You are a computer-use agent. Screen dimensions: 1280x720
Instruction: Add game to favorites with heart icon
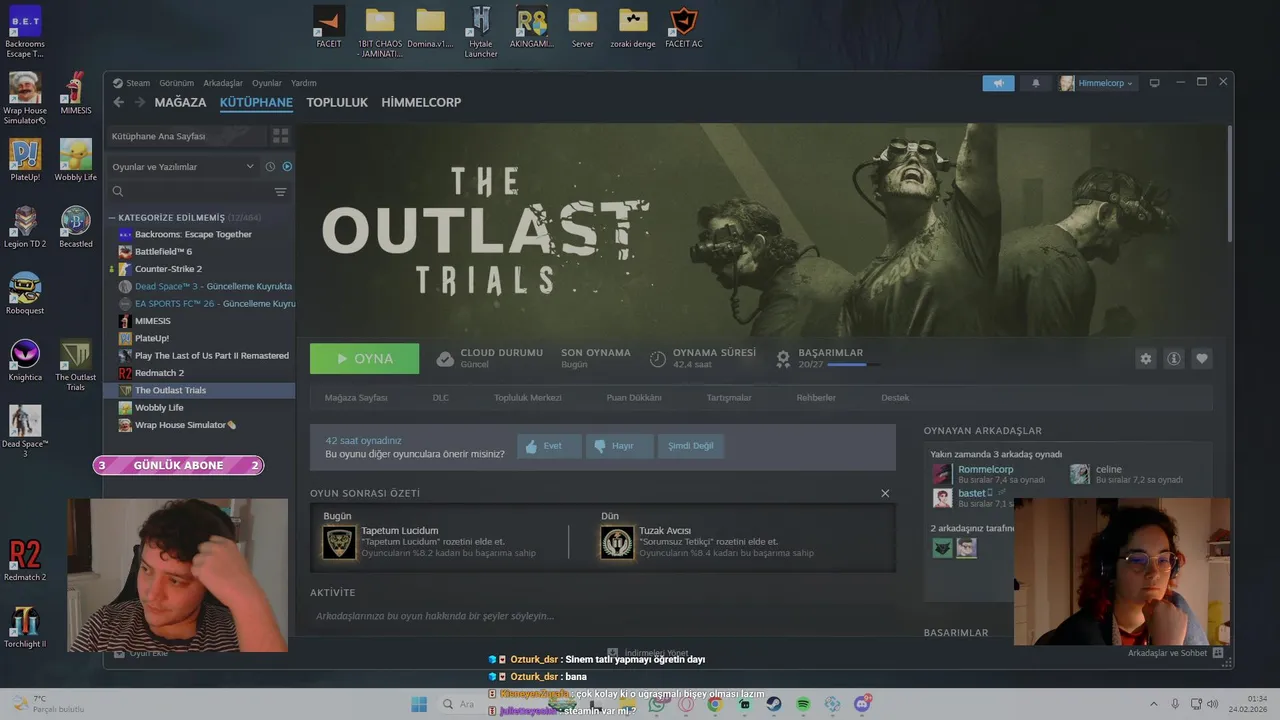point(1202,359)
